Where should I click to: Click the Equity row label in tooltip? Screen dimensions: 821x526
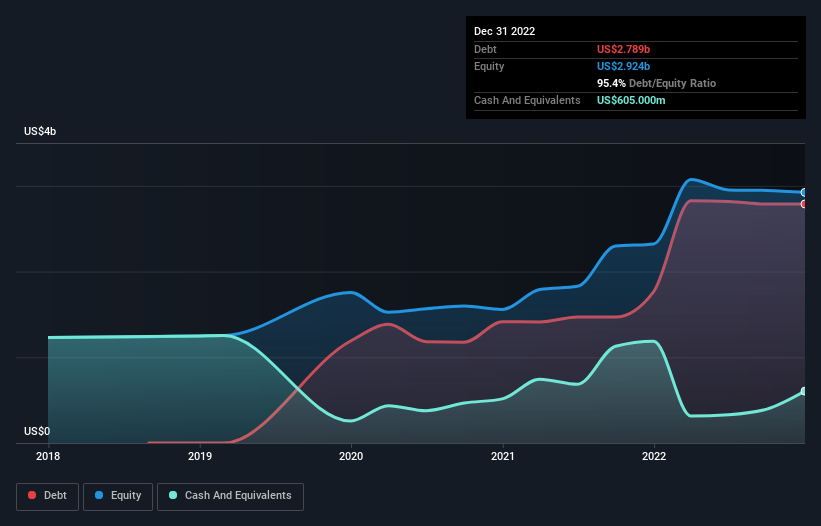coord(489,66)
